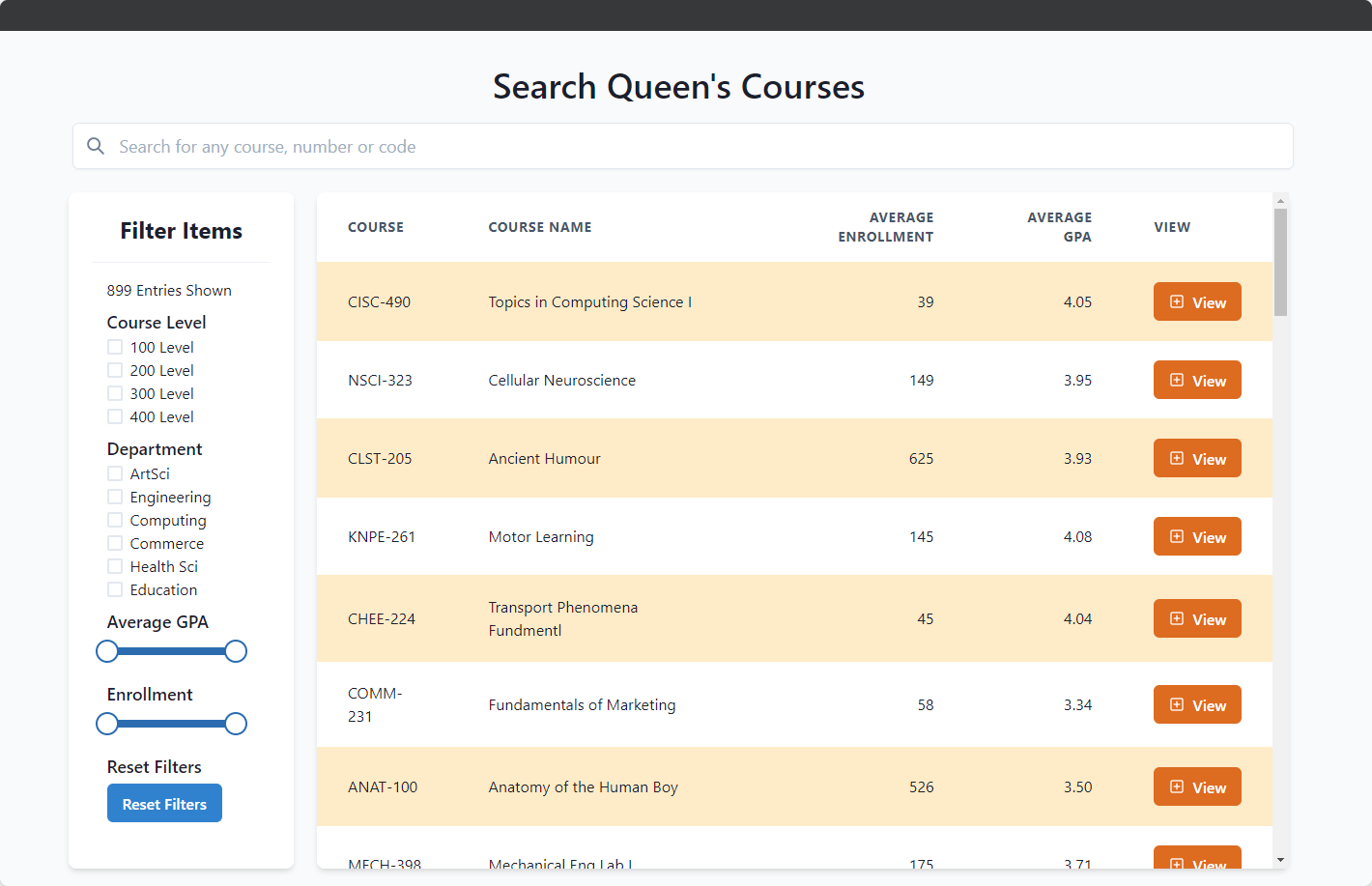Sort by Average GPA column header
The image size is (1372, 886).
[1059, 227]
